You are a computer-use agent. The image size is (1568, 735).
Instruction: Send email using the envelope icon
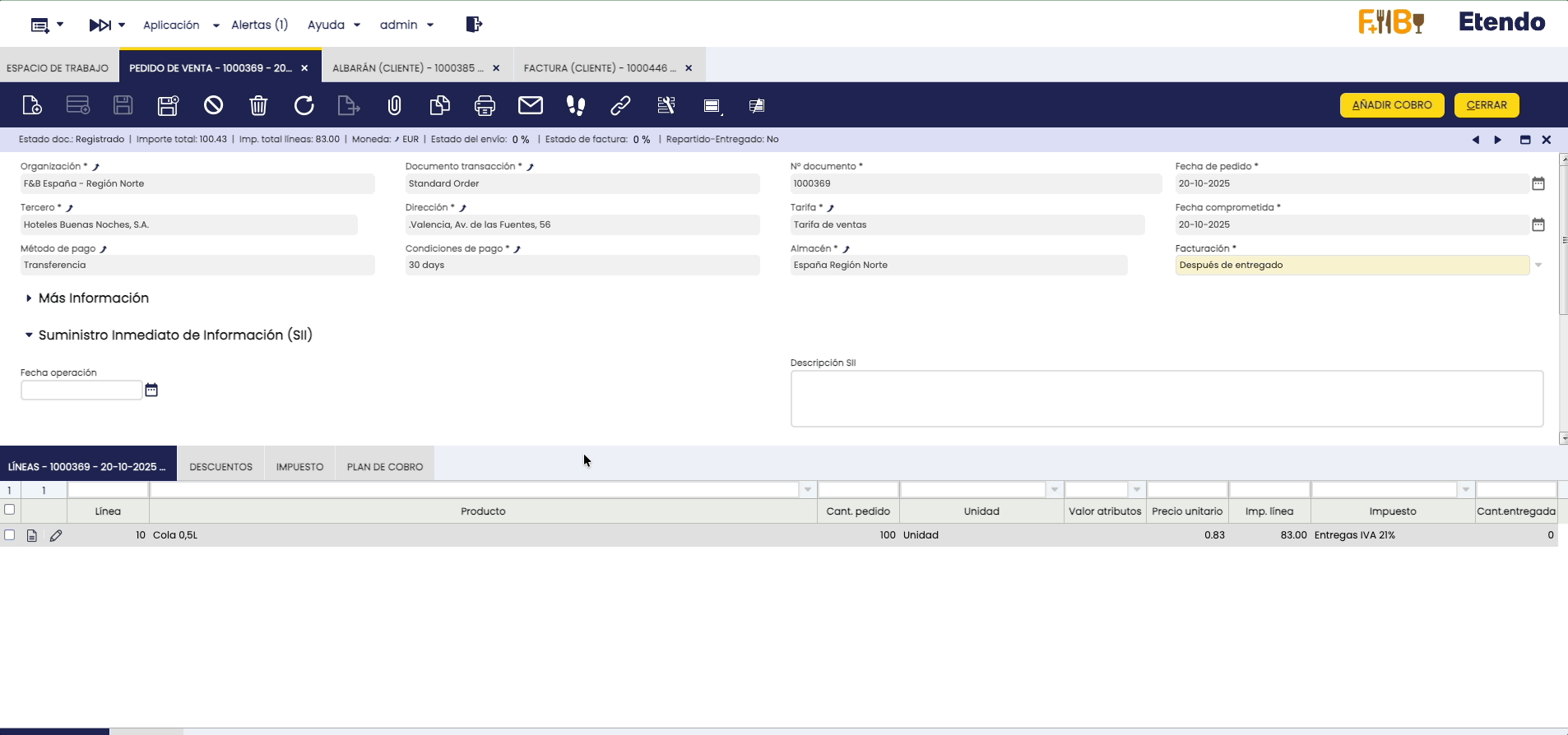(x=531, y=105)
